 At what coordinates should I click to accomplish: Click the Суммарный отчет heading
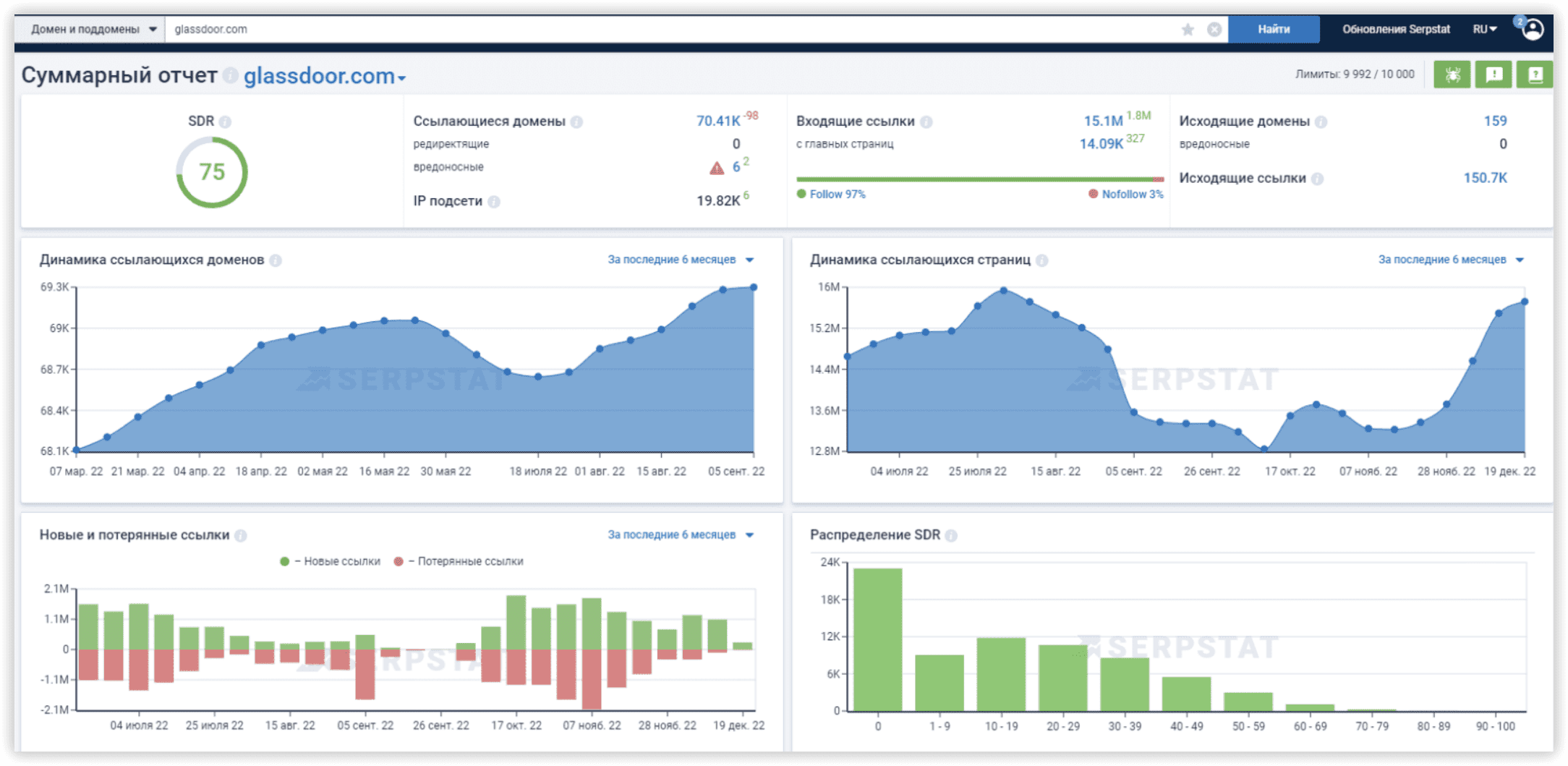119,75
